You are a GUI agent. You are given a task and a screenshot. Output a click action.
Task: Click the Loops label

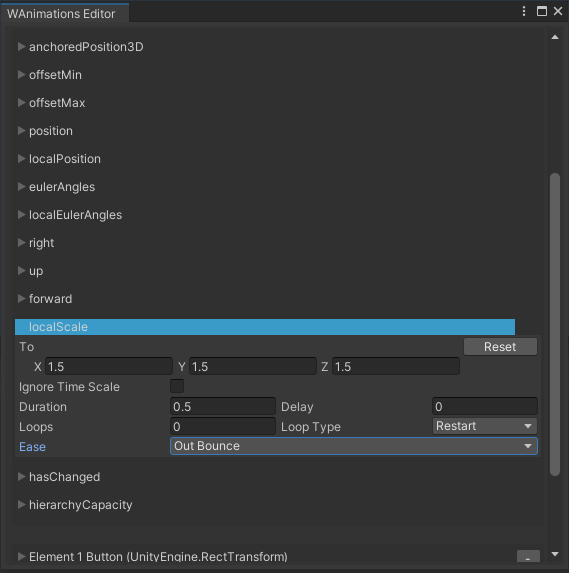point(36,427)
